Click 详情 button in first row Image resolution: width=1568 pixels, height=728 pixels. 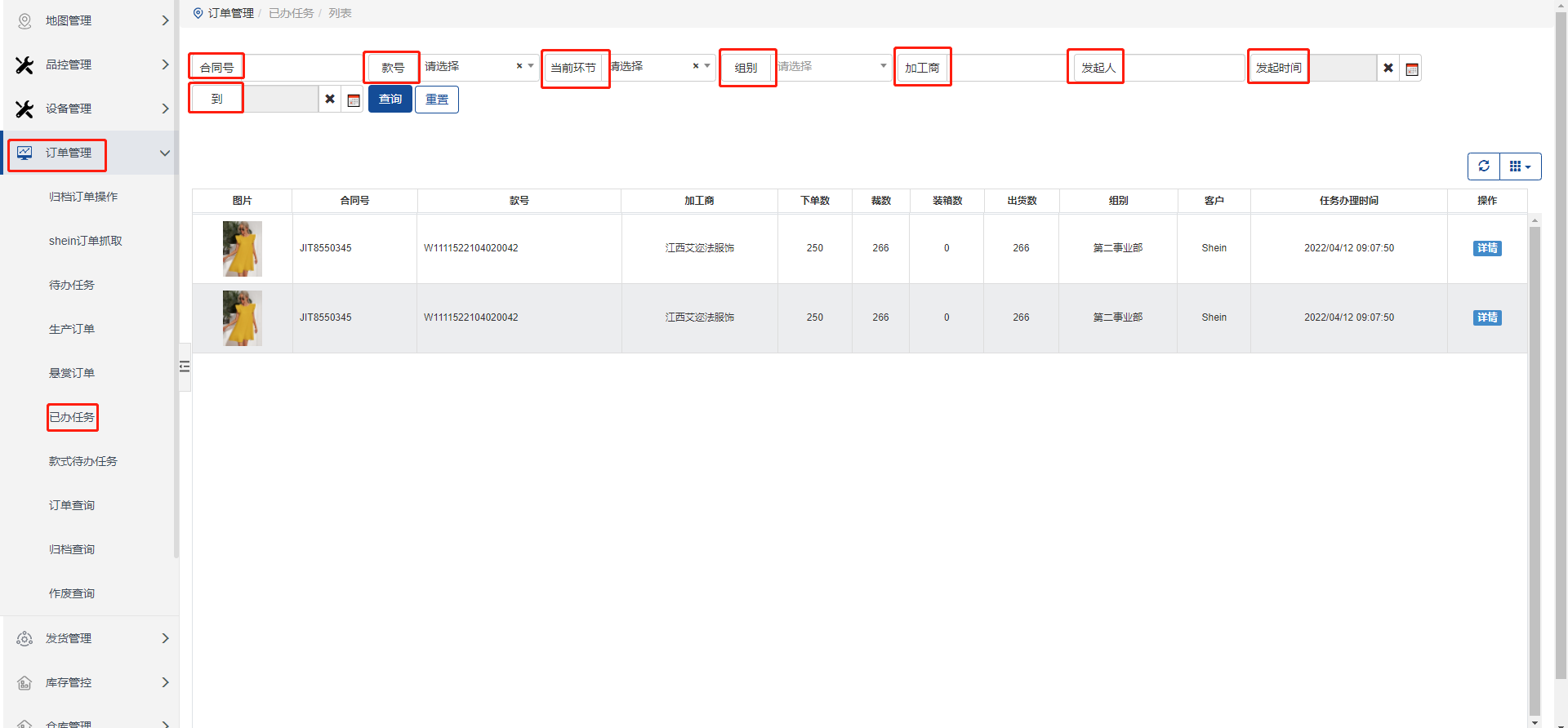click(1486, 248)
